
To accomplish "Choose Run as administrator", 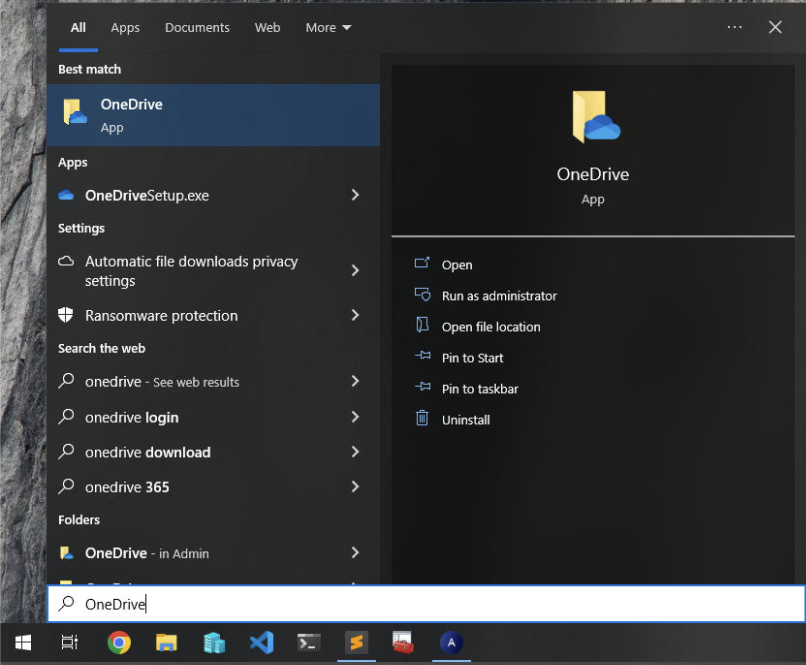I will (x=499, y=296).
